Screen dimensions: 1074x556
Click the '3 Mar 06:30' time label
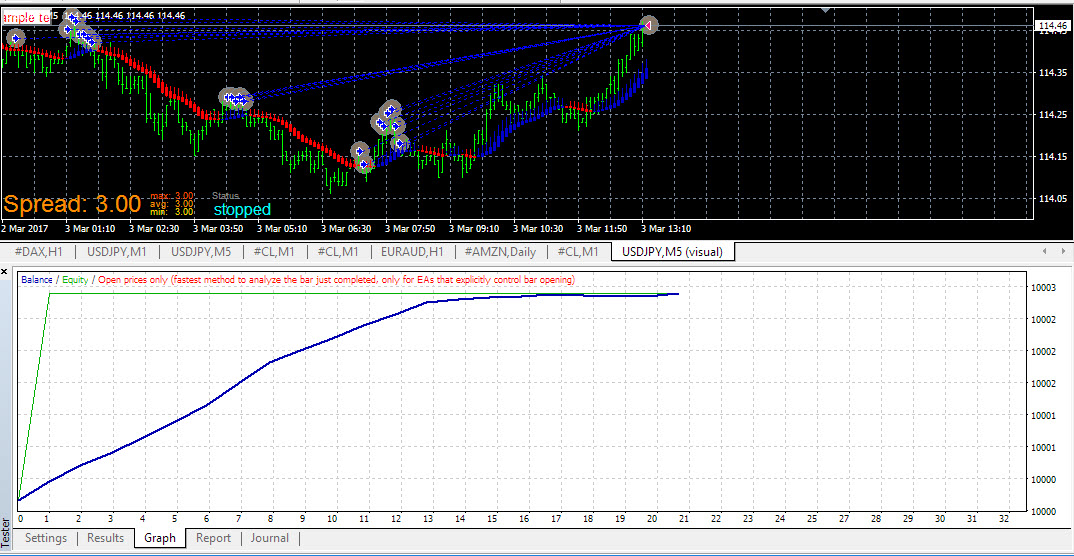(x=347, y=228)
